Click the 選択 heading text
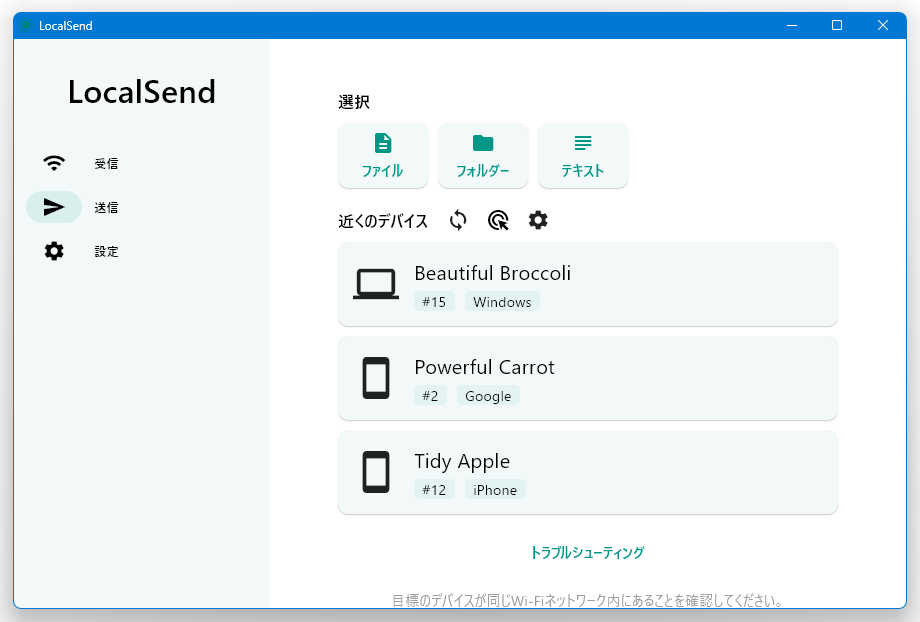 click(354, 102)
